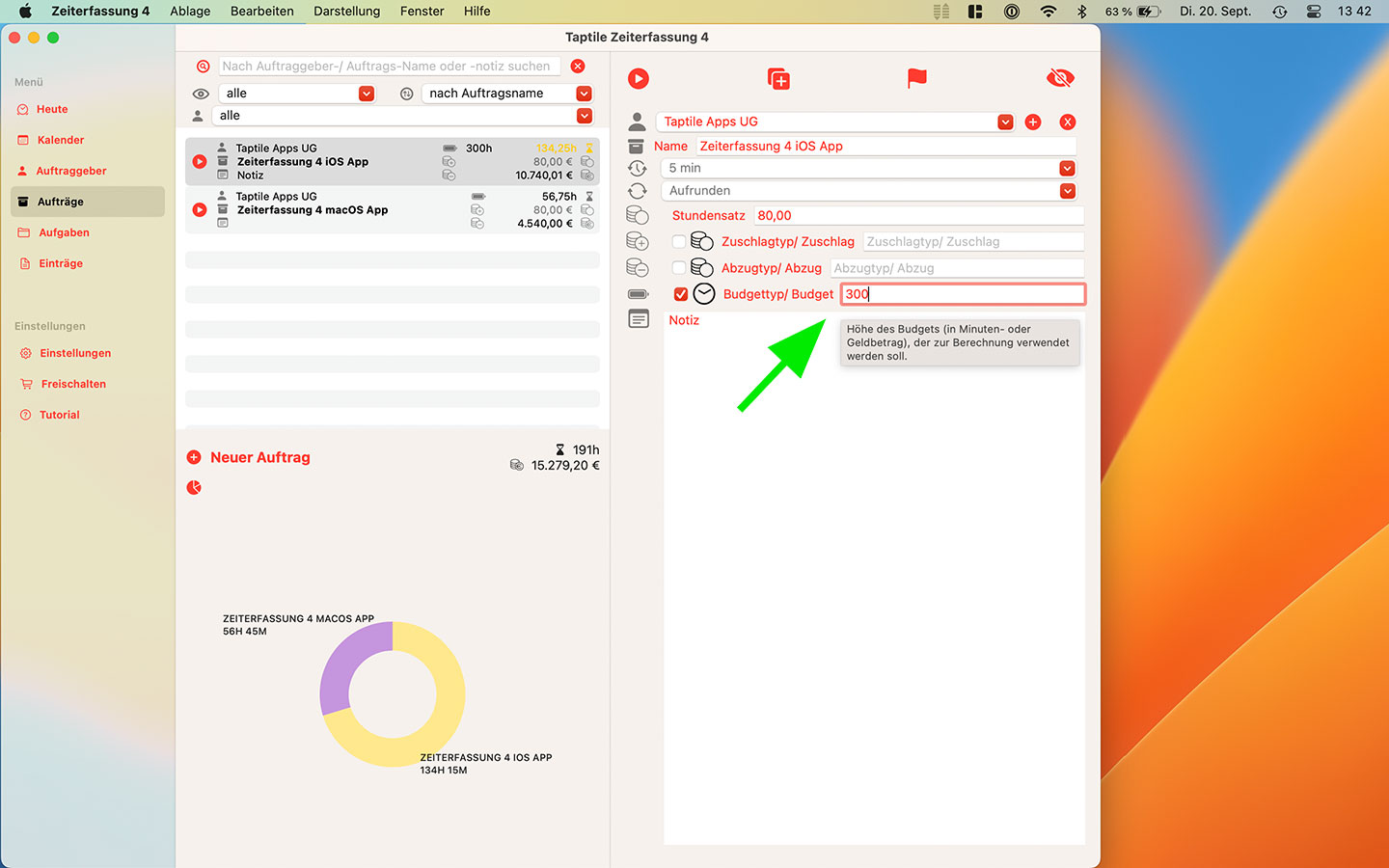Click the search field Nach Auftraggeber-/ Auftrags-Name

[389, 67]
